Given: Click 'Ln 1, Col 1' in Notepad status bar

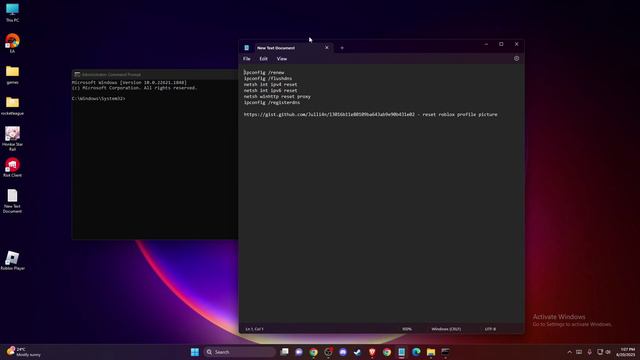Looking at the screenshot, I should point(254,329).
